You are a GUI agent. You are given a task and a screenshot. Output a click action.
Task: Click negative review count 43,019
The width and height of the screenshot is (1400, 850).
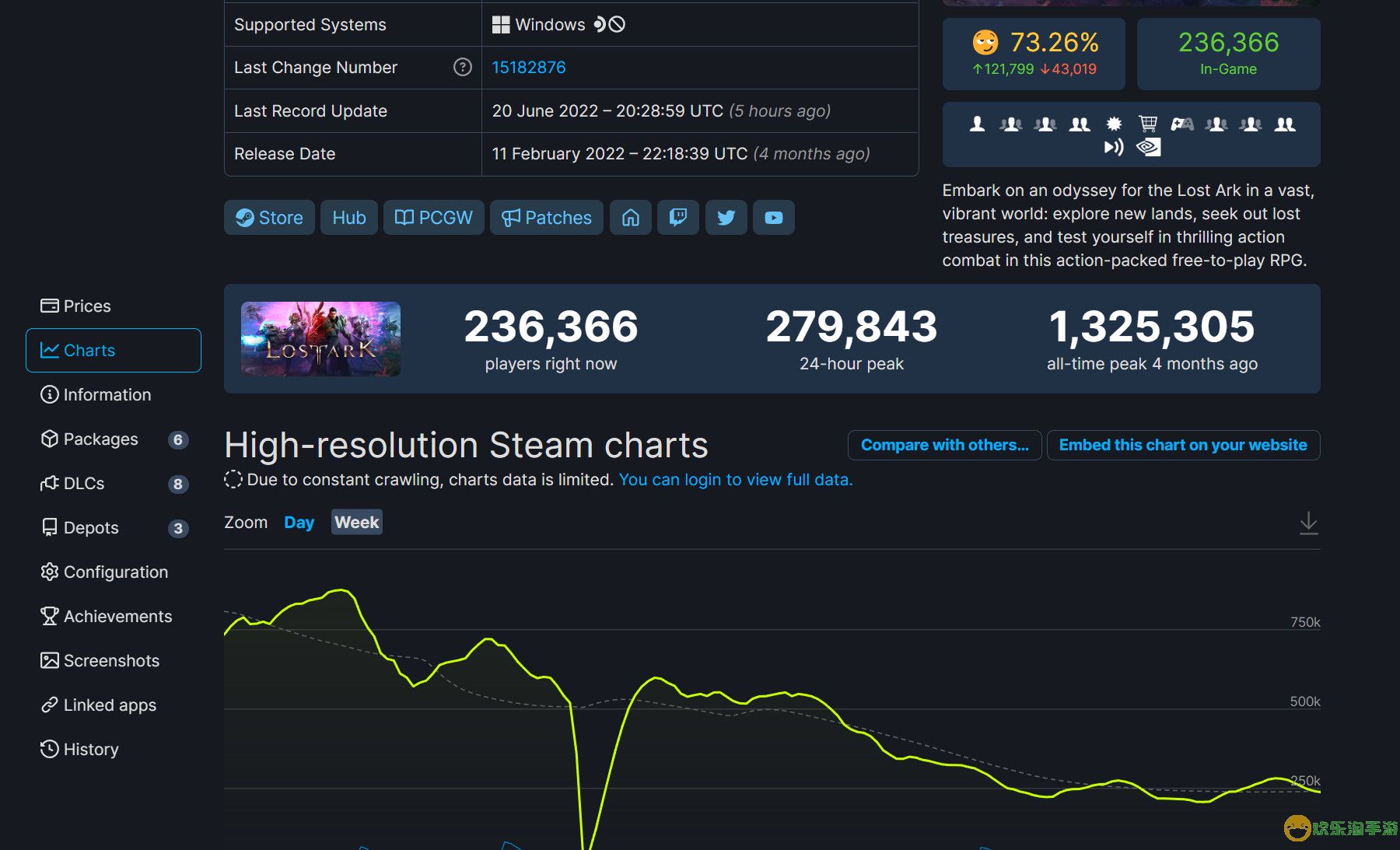click(1069, 69)
